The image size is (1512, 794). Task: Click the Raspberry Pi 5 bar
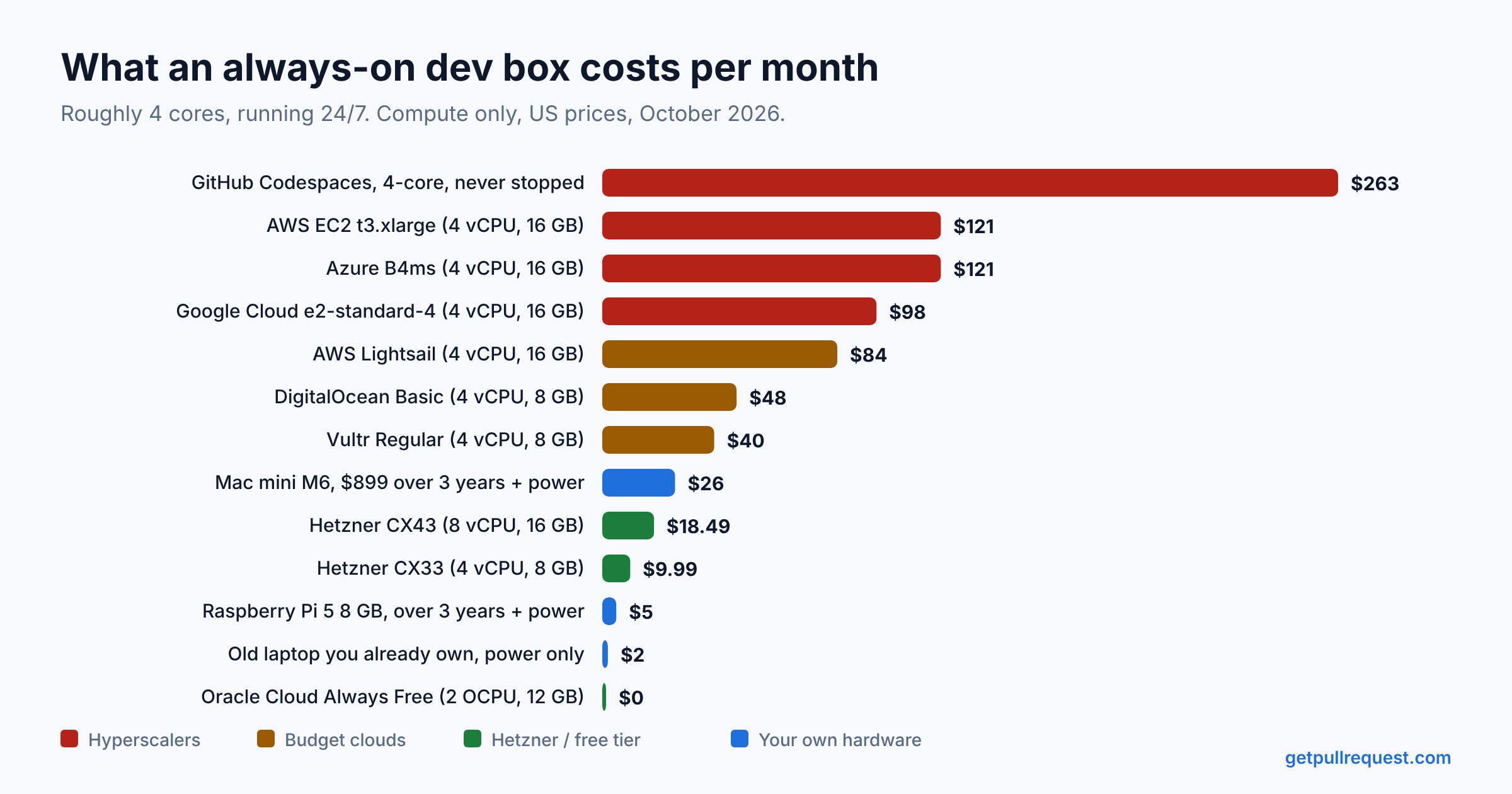[609, 611]
